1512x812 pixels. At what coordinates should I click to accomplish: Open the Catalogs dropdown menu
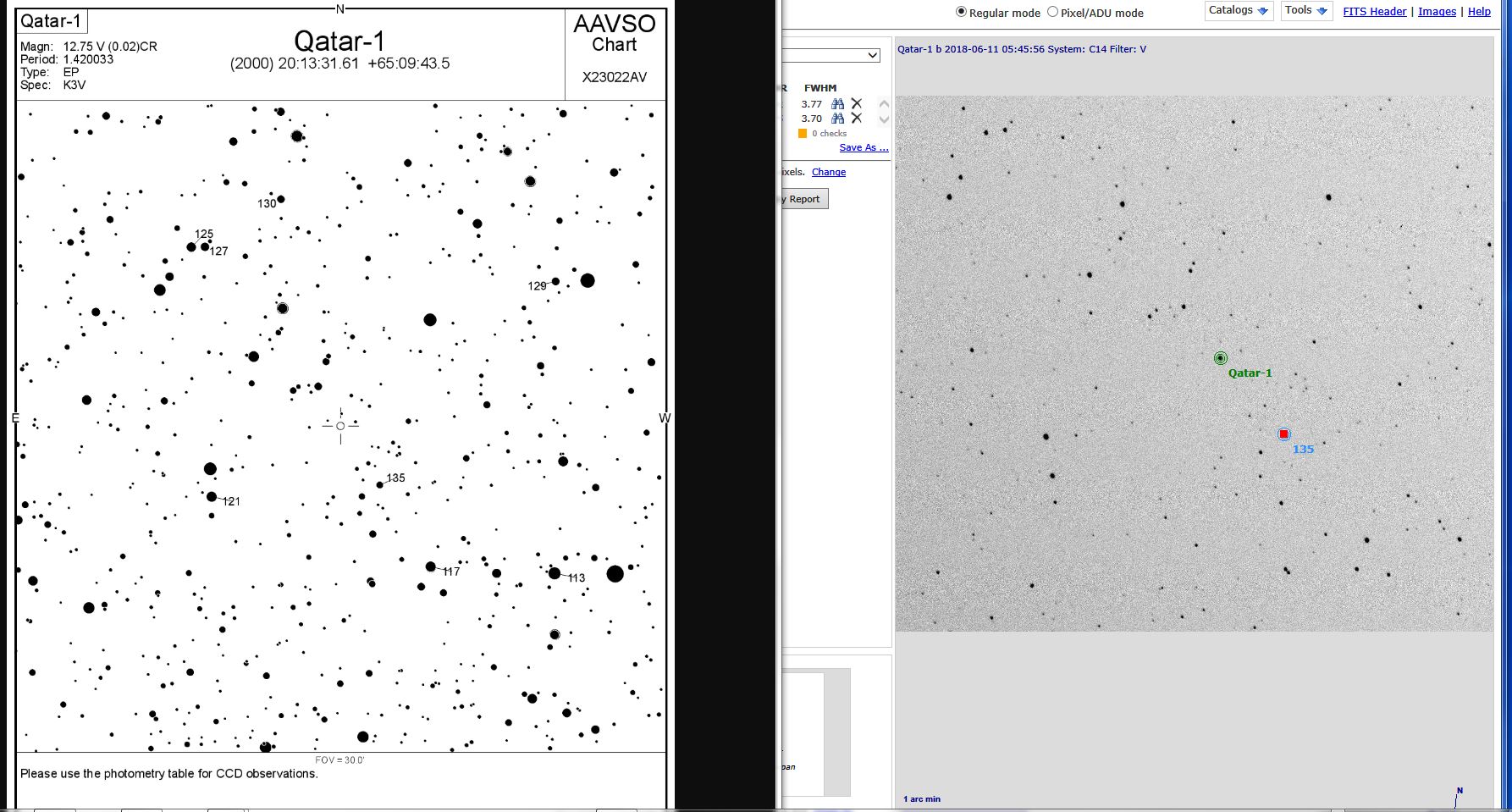pyautogui.click(x=1239, y=11)
